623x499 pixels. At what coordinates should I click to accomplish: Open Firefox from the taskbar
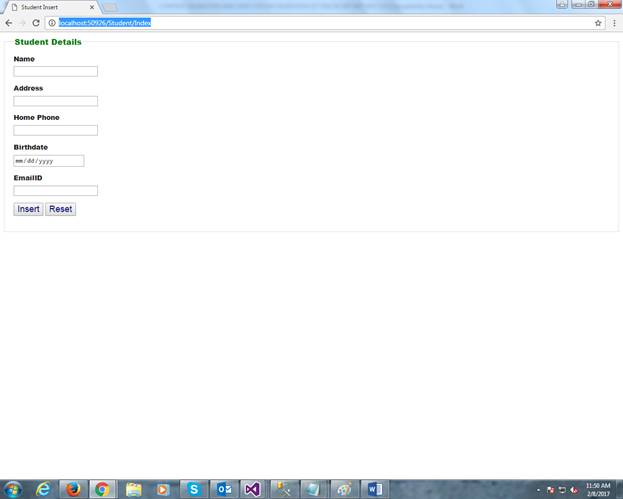click(x=73, y=489)
